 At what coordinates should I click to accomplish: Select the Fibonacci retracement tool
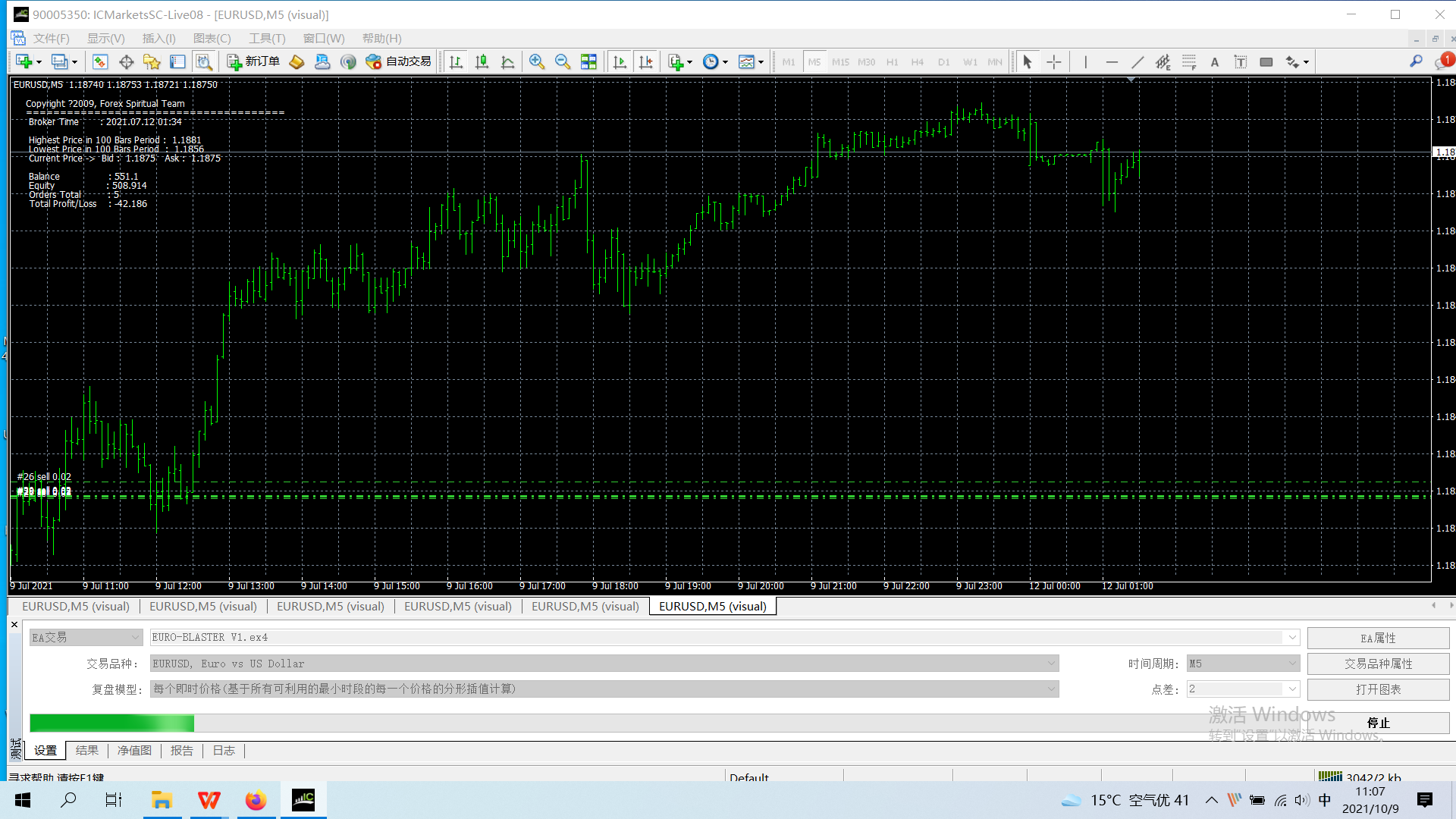tap(1189, 62)
